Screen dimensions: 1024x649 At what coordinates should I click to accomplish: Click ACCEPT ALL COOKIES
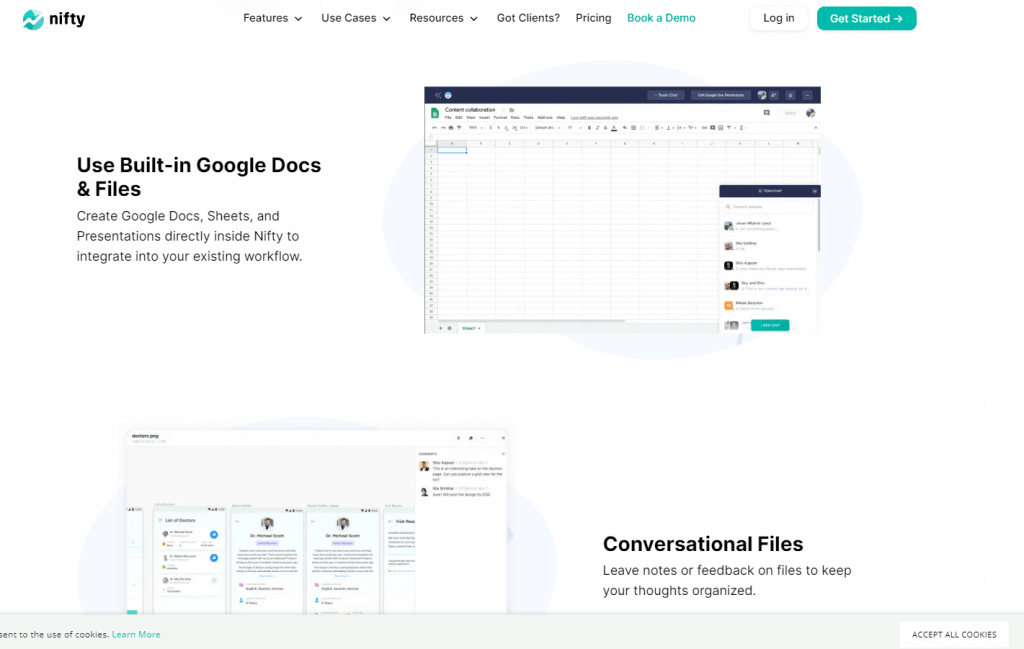[x=954, y=634]
